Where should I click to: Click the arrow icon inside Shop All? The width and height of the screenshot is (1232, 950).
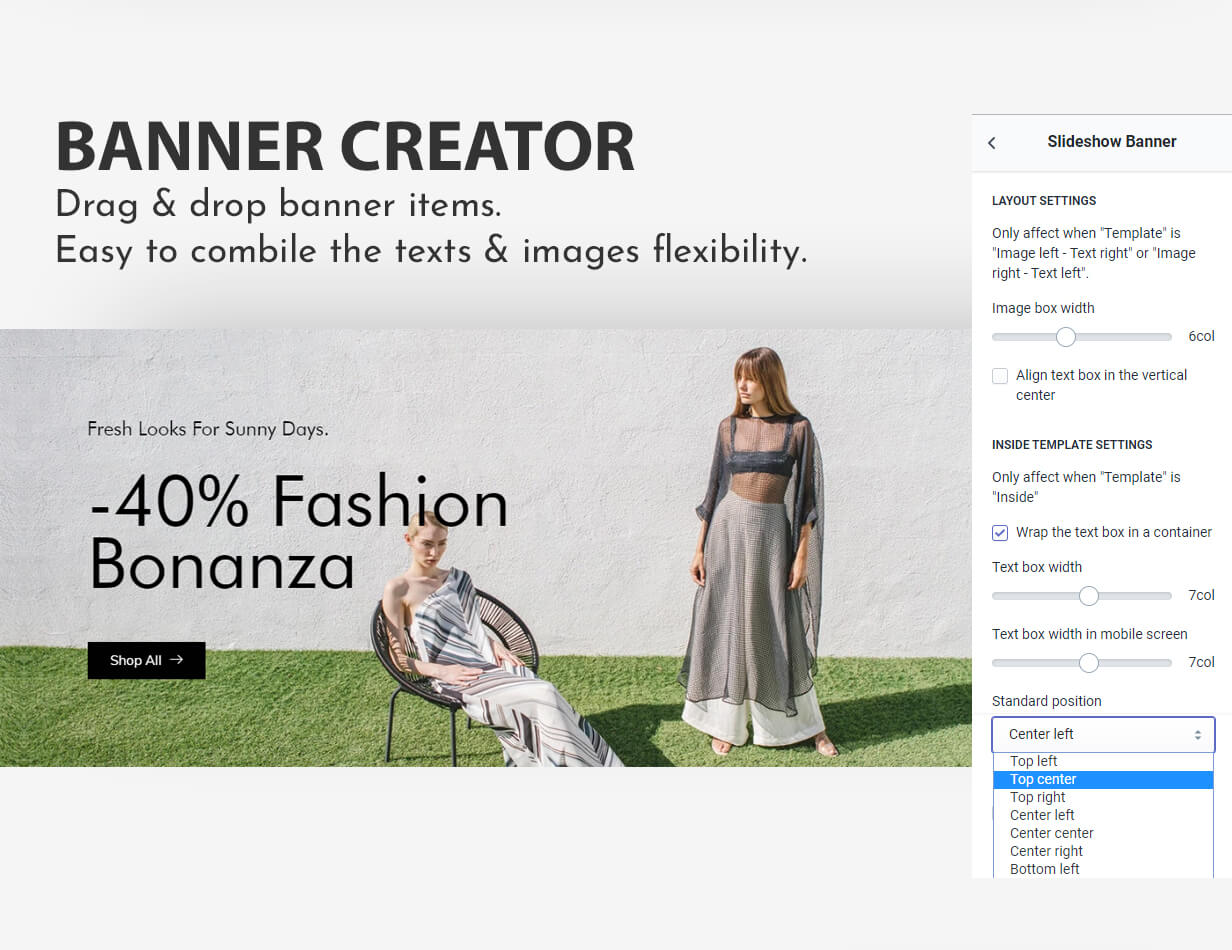click(177, 660)
